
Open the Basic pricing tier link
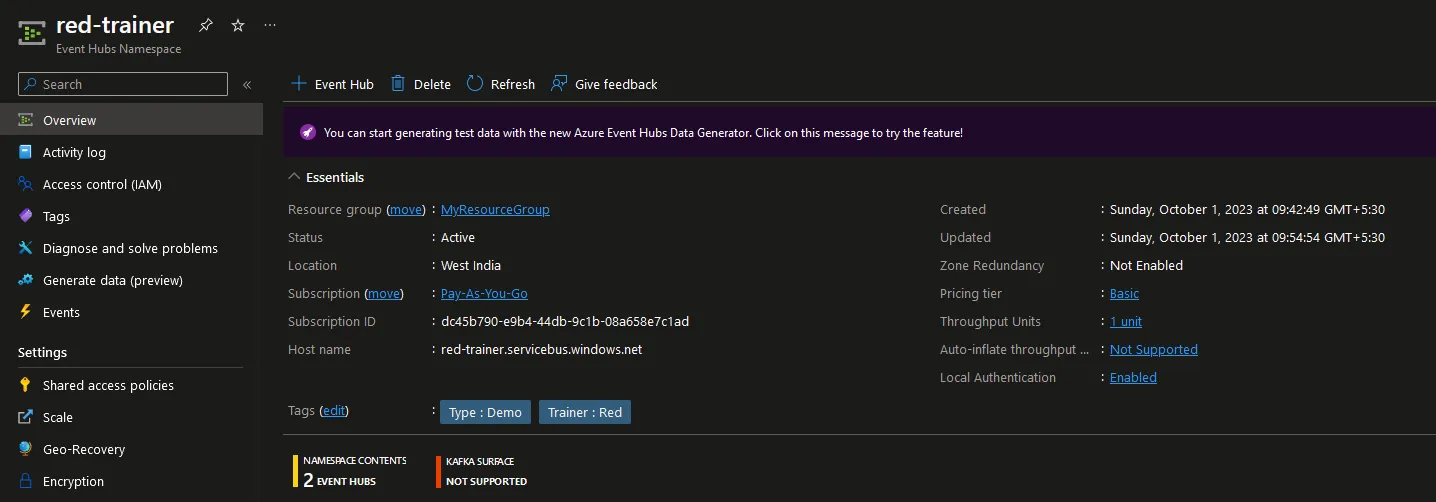pyautogui.click(x=1124, y=293)
